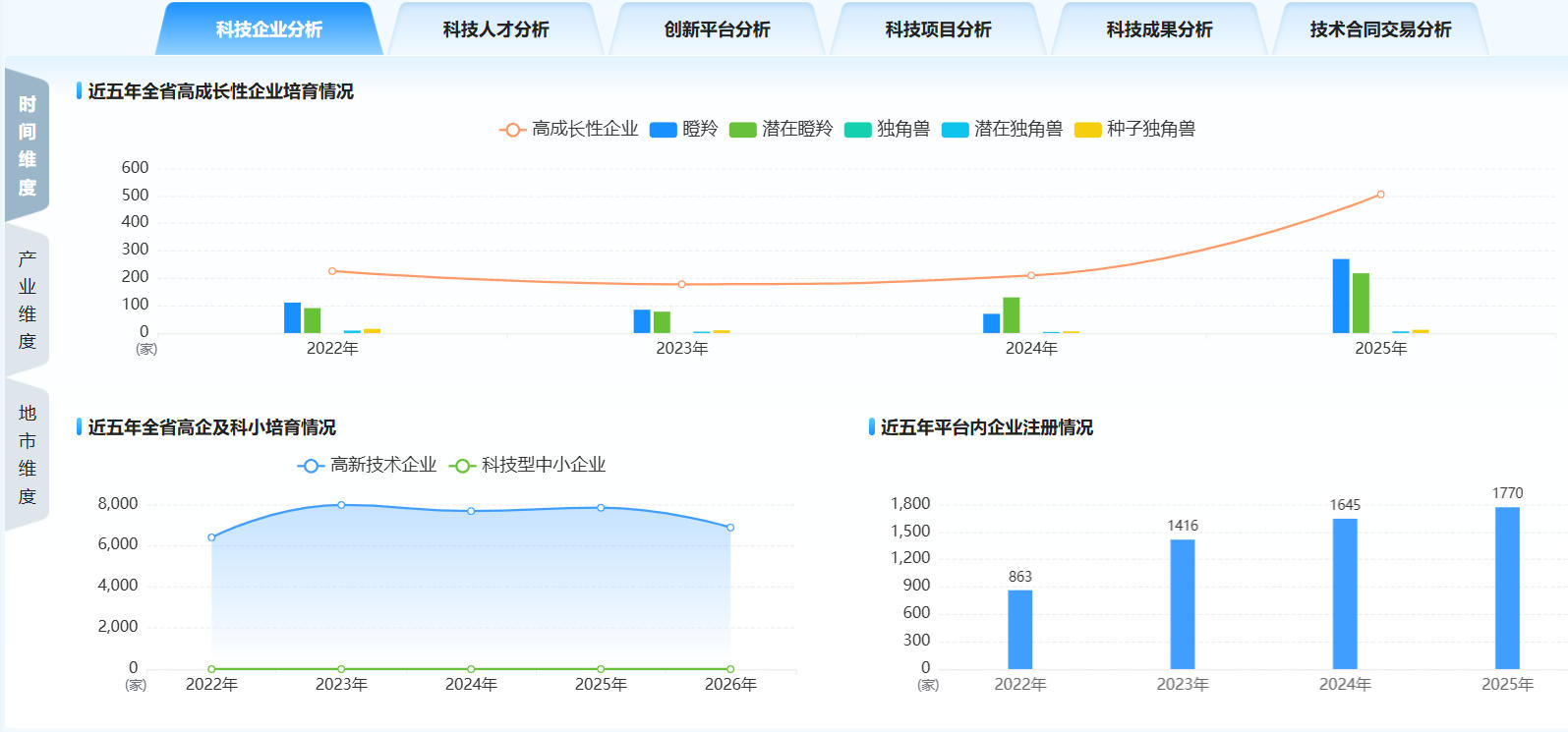The image size is (1568, 732).
Task: Click the 2025年 point on 高成长性企业 line
Action: coord(1380,195)
